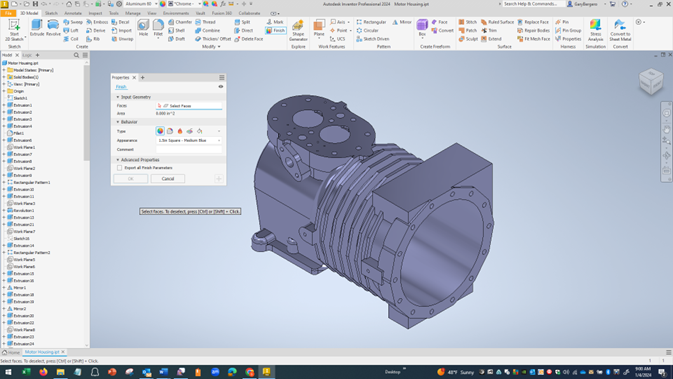The height and width of the screenshot is (379, 673).
Task: Switch to the Manage ribbon tab
Action: (x=133, y=13)
